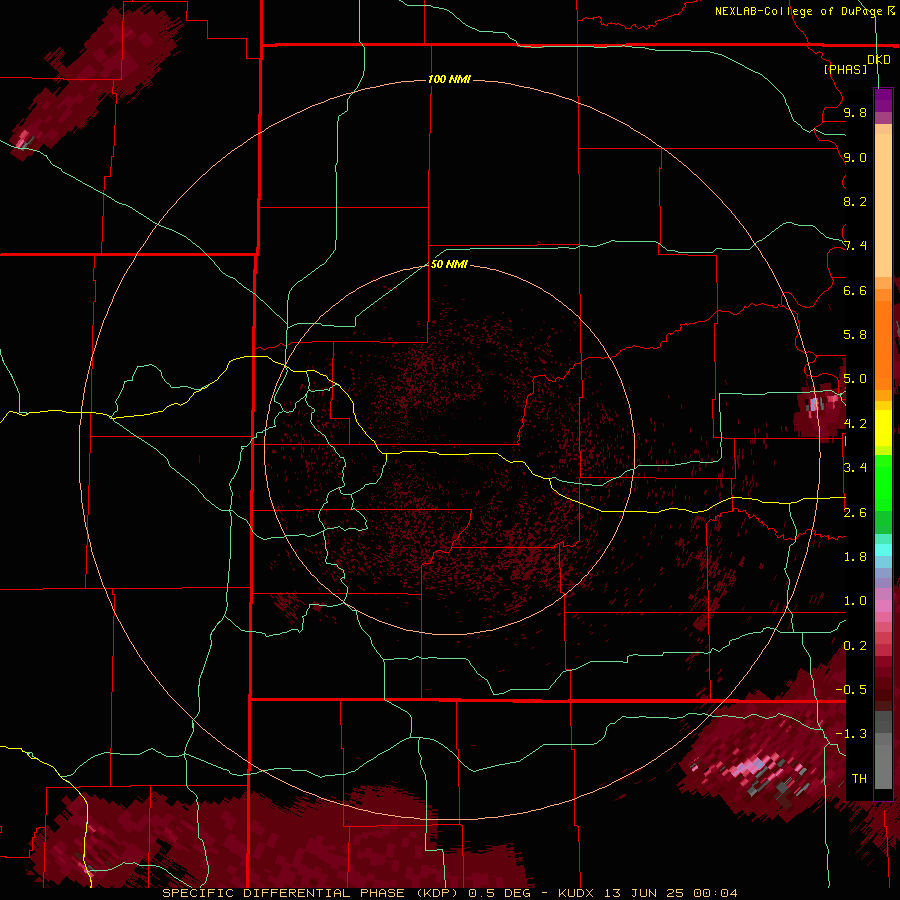Click the -0.5 legend value

pyautogui.click(x=851, y=689)
